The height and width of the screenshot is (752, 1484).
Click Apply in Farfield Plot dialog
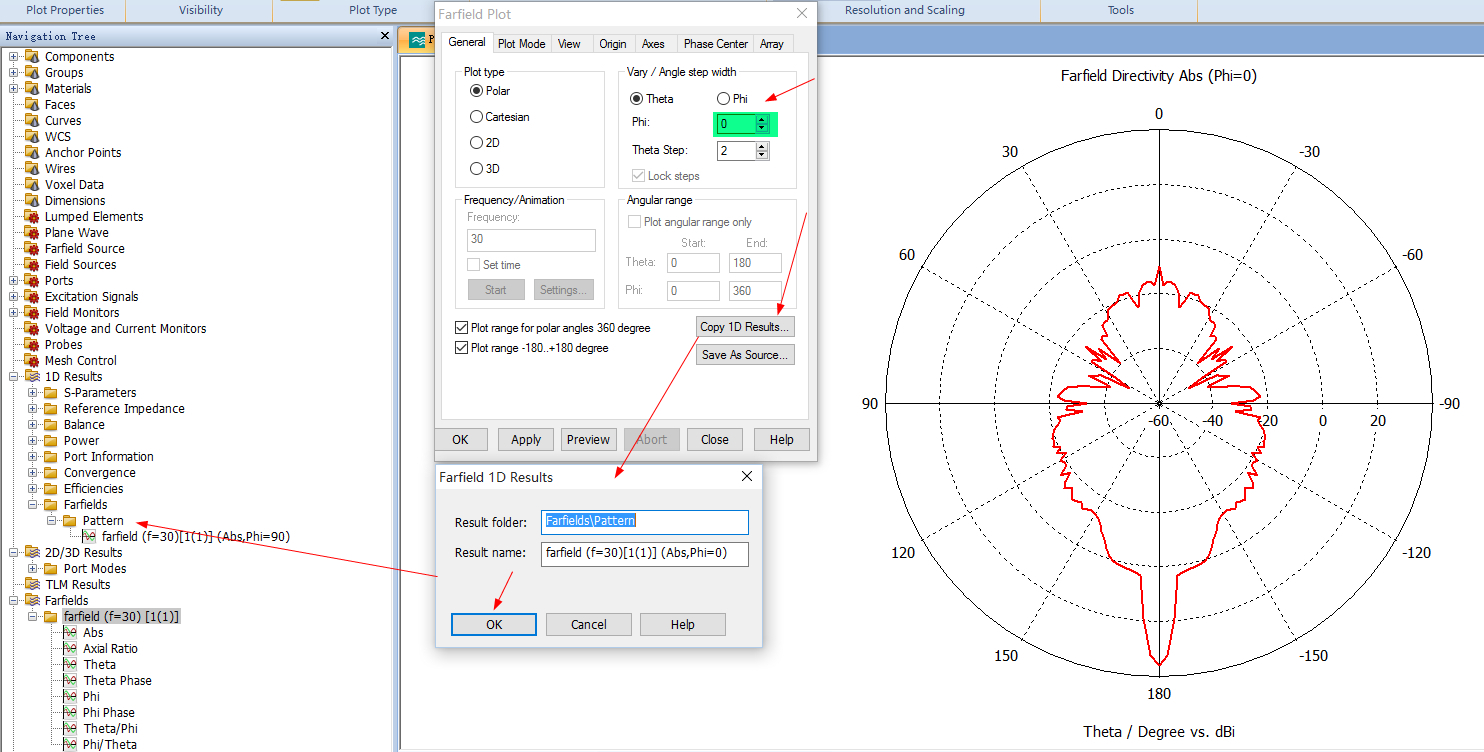(526, 439)
